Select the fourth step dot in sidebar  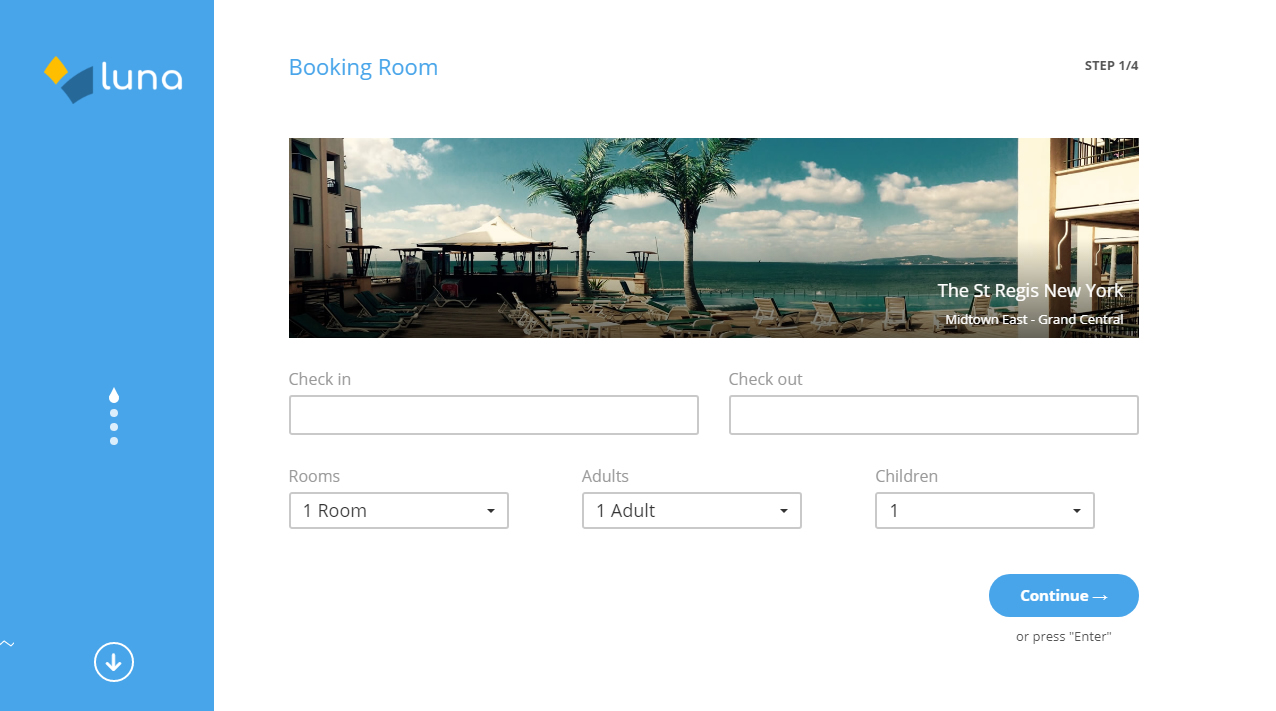[114, 441]
